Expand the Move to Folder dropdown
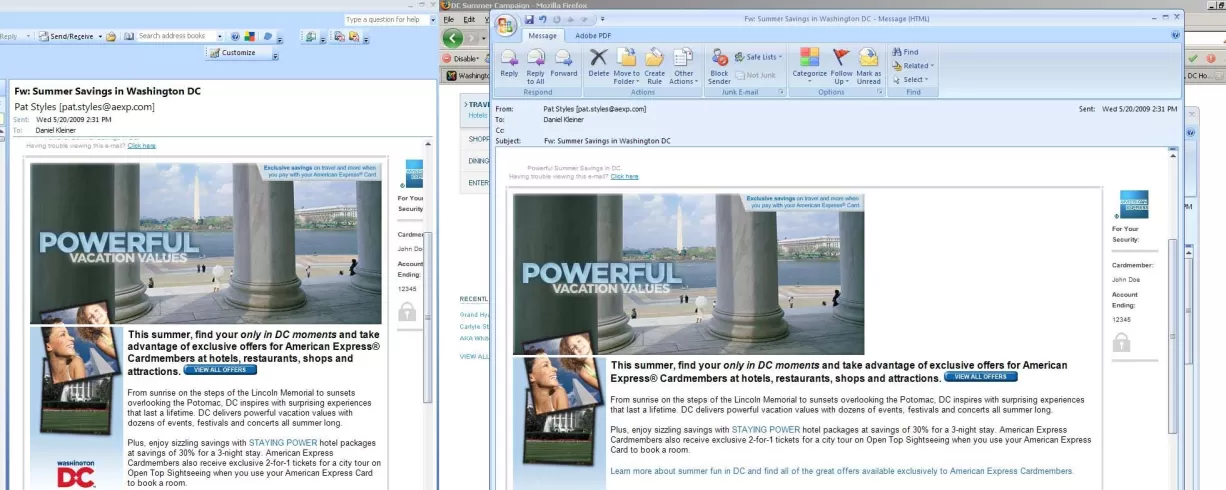This screenshot has width=1226, height=490. [626, 62]
